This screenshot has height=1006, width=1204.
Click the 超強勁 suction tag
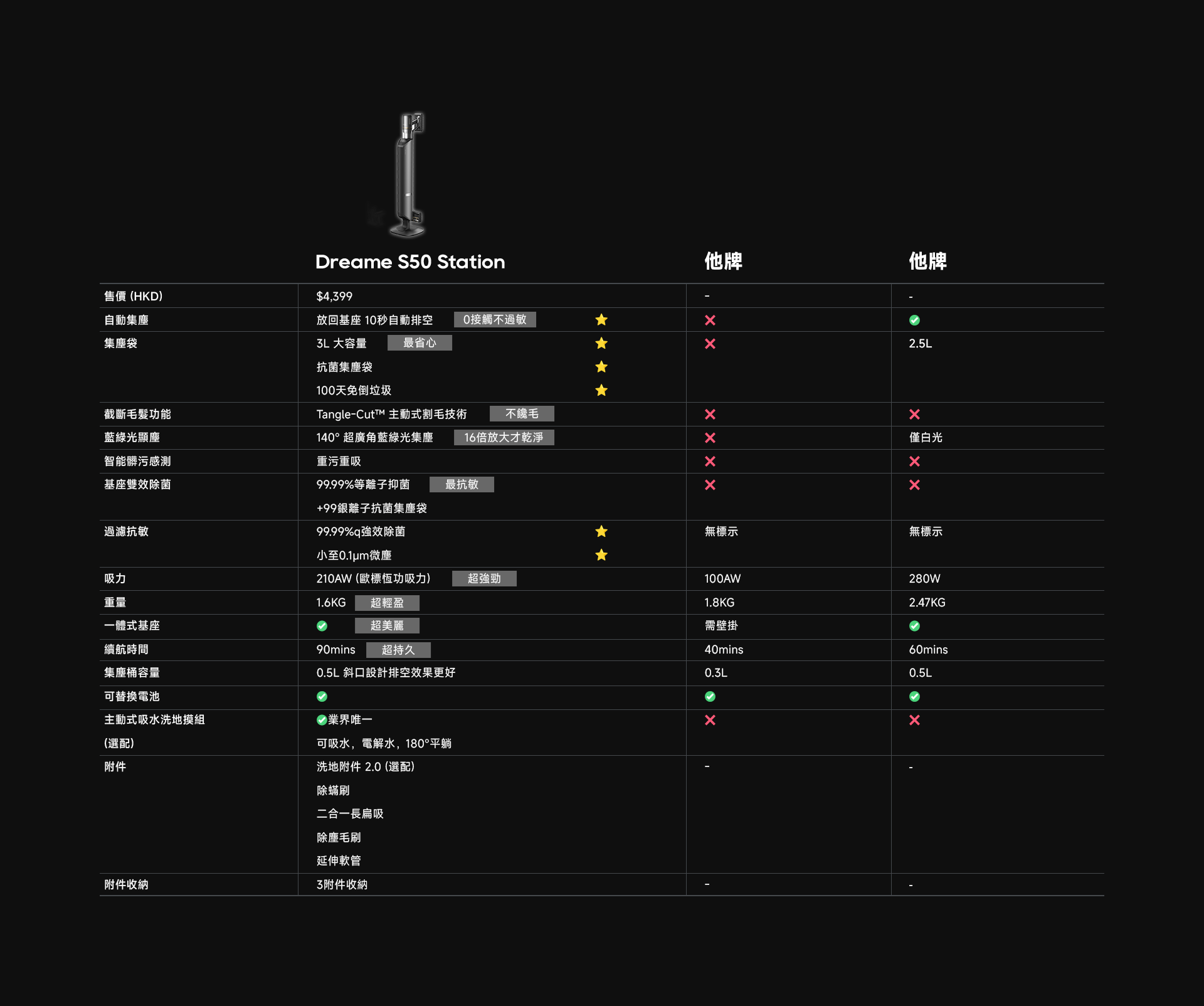(x=484, y=578)
